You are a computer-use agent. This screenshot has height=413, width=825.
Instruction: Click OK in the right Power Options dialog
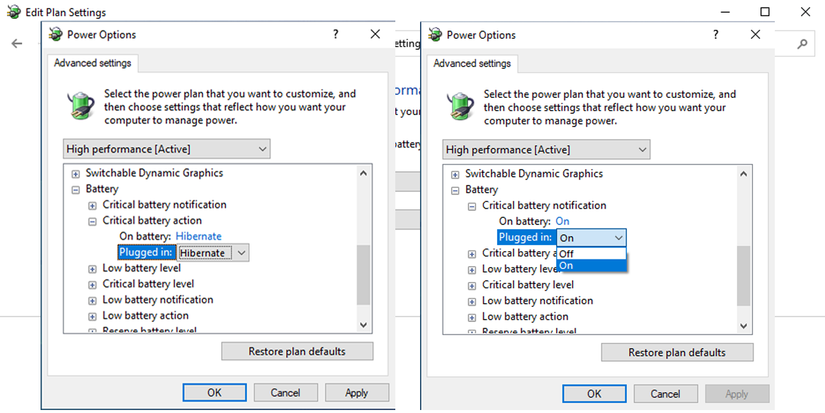[595, 394]
